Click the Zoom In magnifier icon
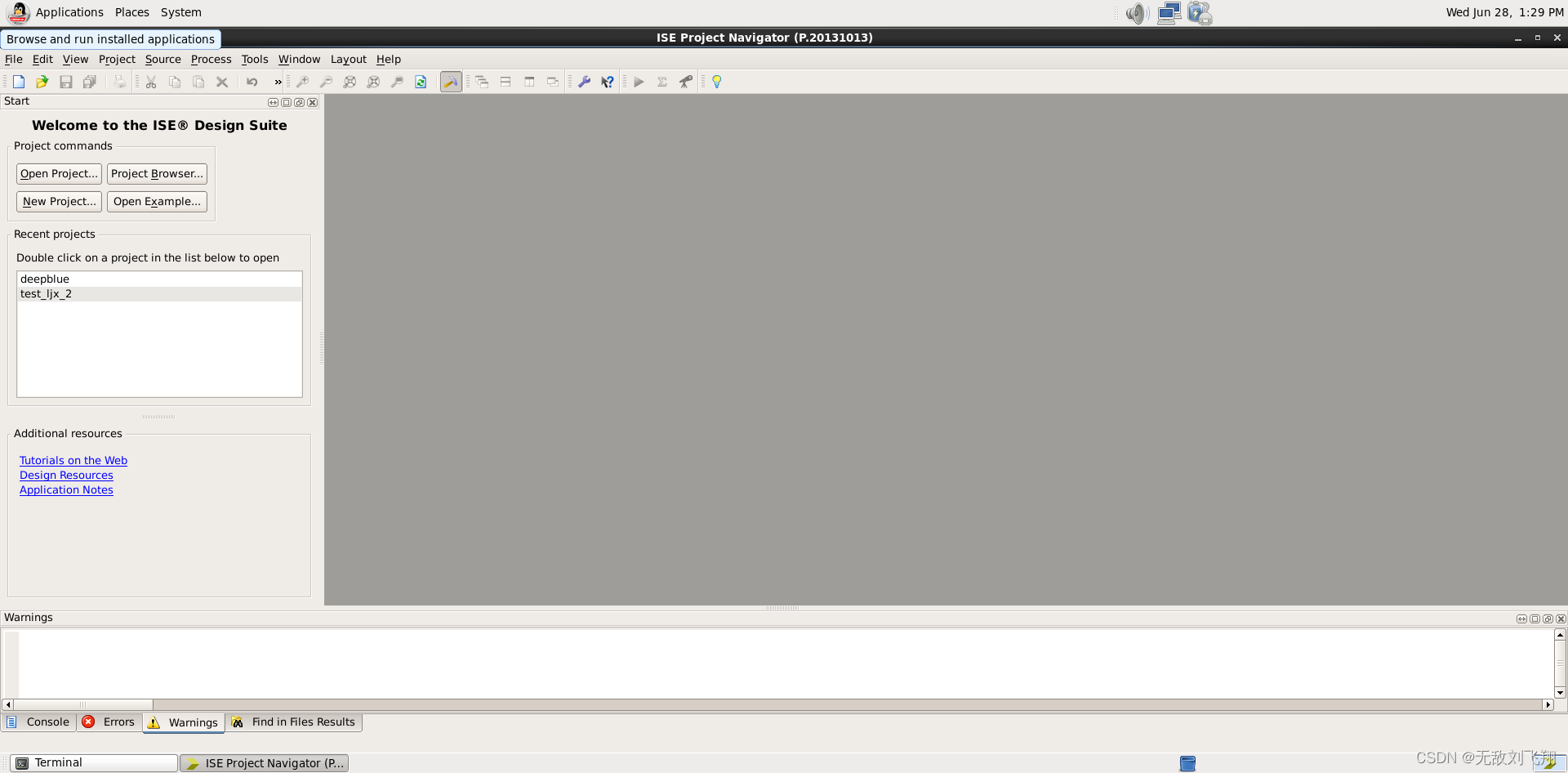 tap(302, 82)
